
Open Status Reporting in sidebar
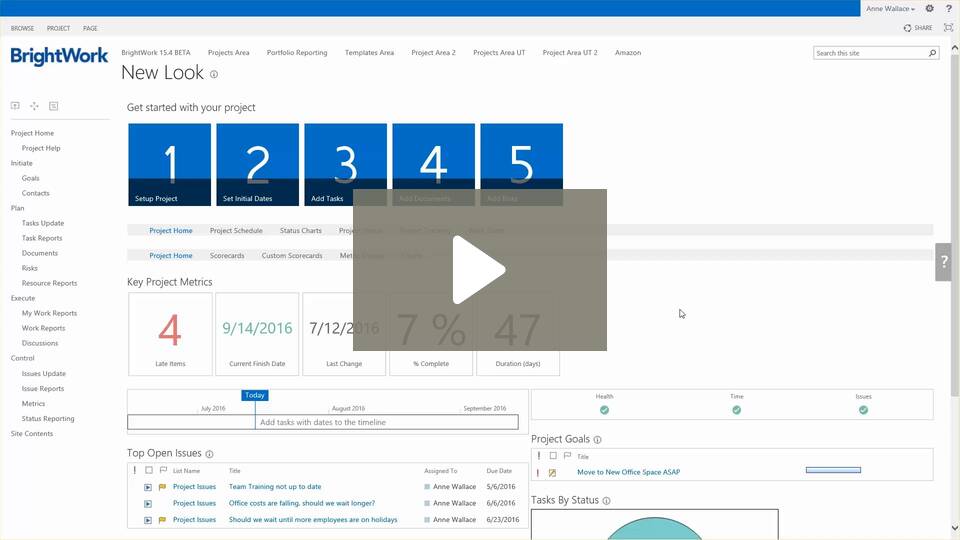[x=48, y=419]
